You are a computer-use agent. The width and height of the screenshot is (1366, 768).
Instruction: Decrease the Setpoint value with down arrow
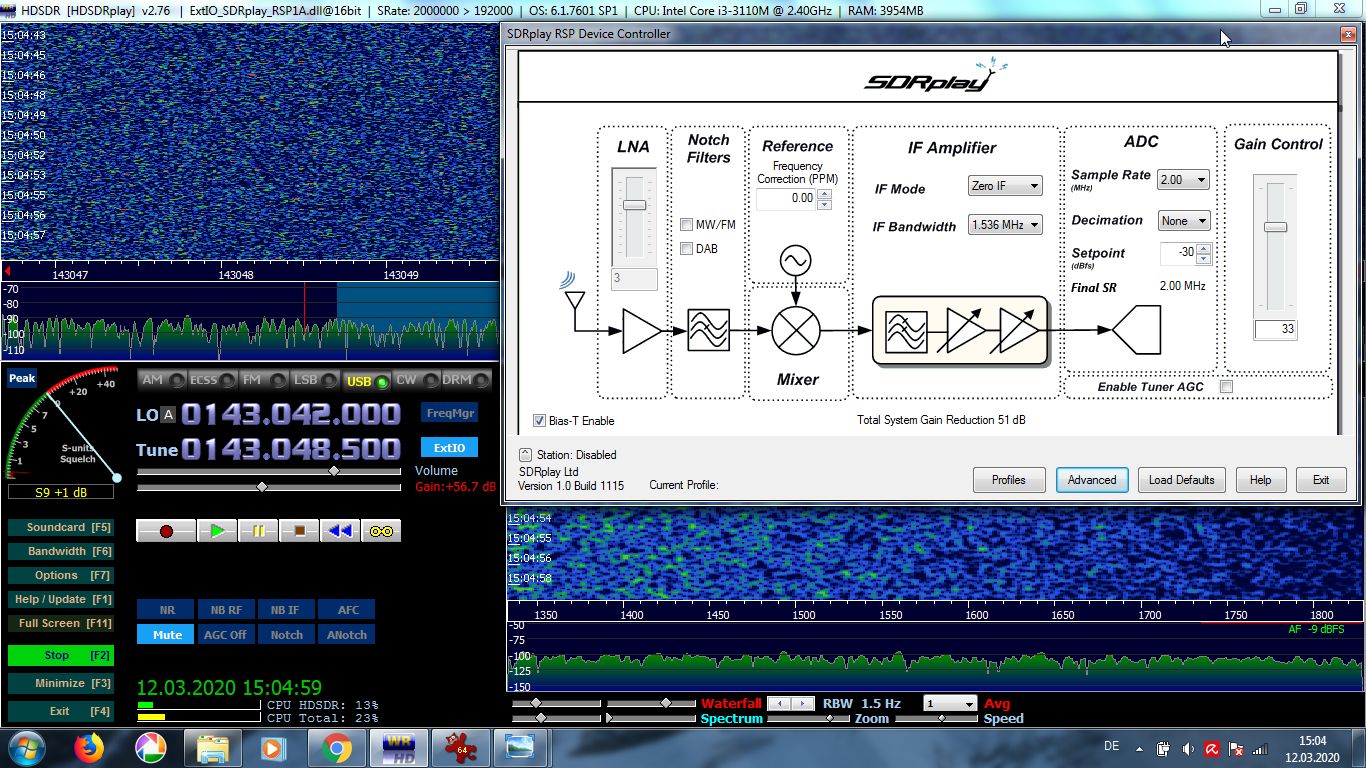point(1204,259)
